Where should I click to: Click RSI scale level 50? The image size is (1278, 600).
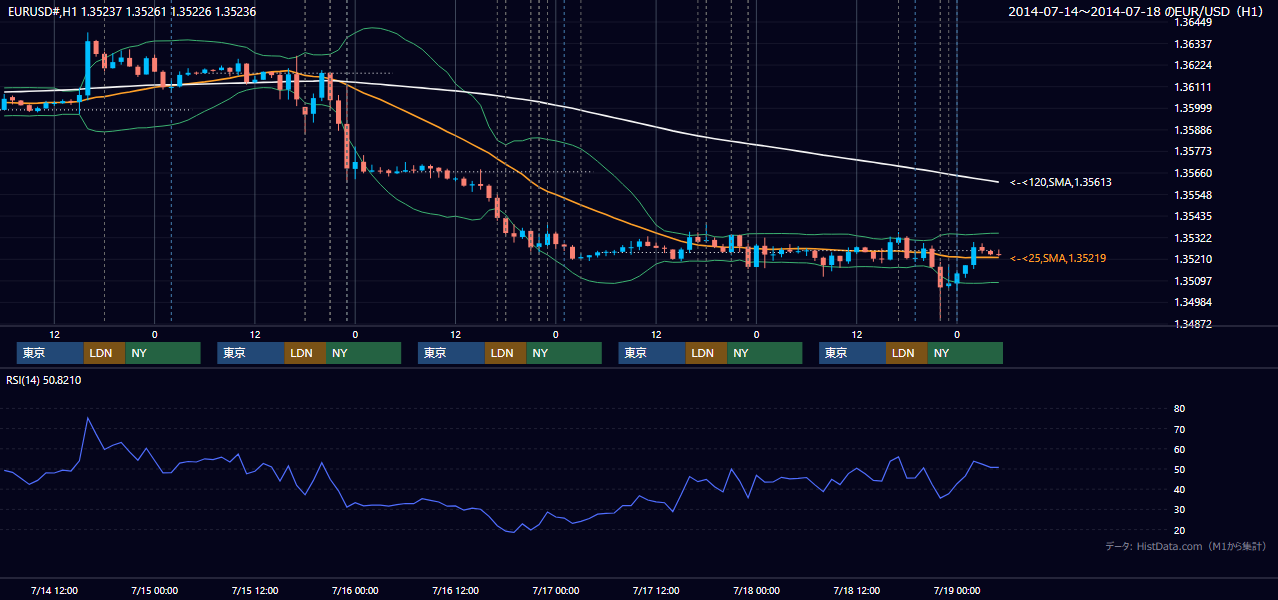(x=1179, y=469)
